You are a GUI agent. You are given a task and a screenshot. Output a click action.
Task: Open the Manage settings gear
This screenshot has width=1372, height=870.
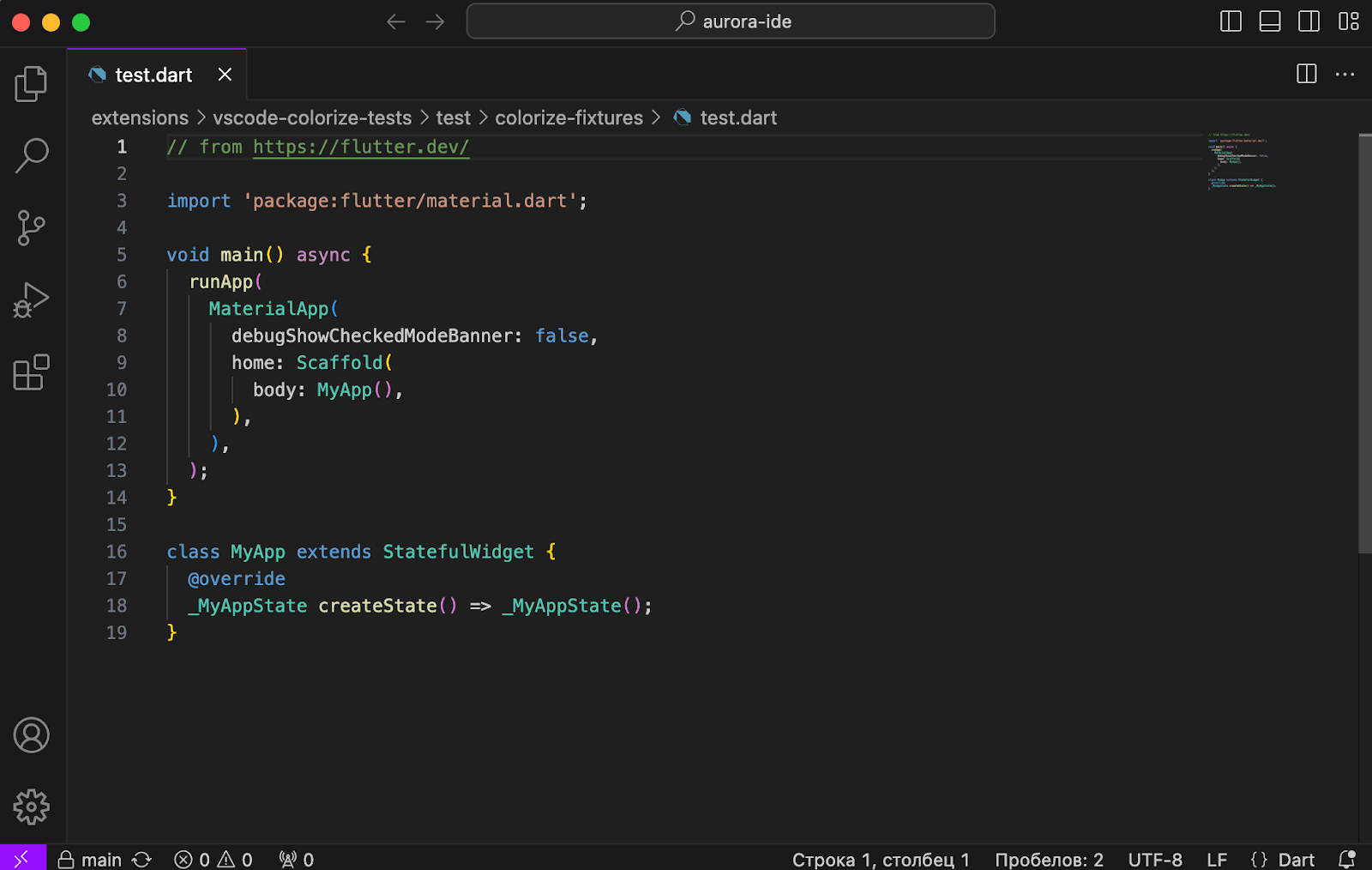(32, 807)
